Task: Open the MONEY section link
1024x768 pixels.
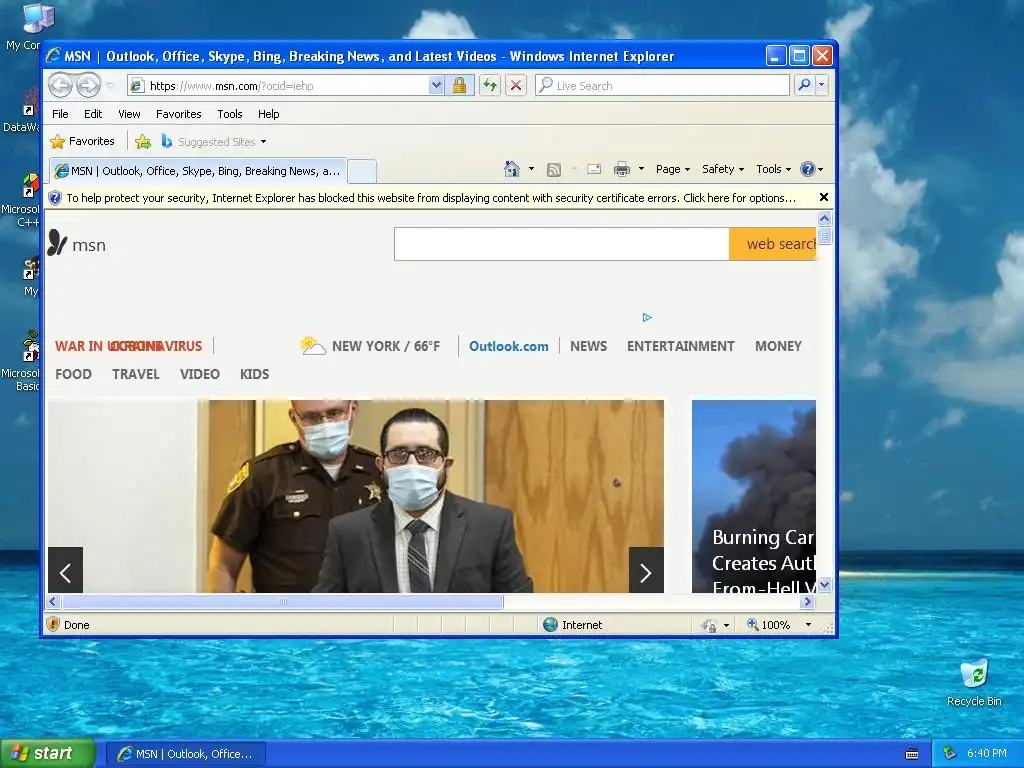Action: tap(778, 346)
